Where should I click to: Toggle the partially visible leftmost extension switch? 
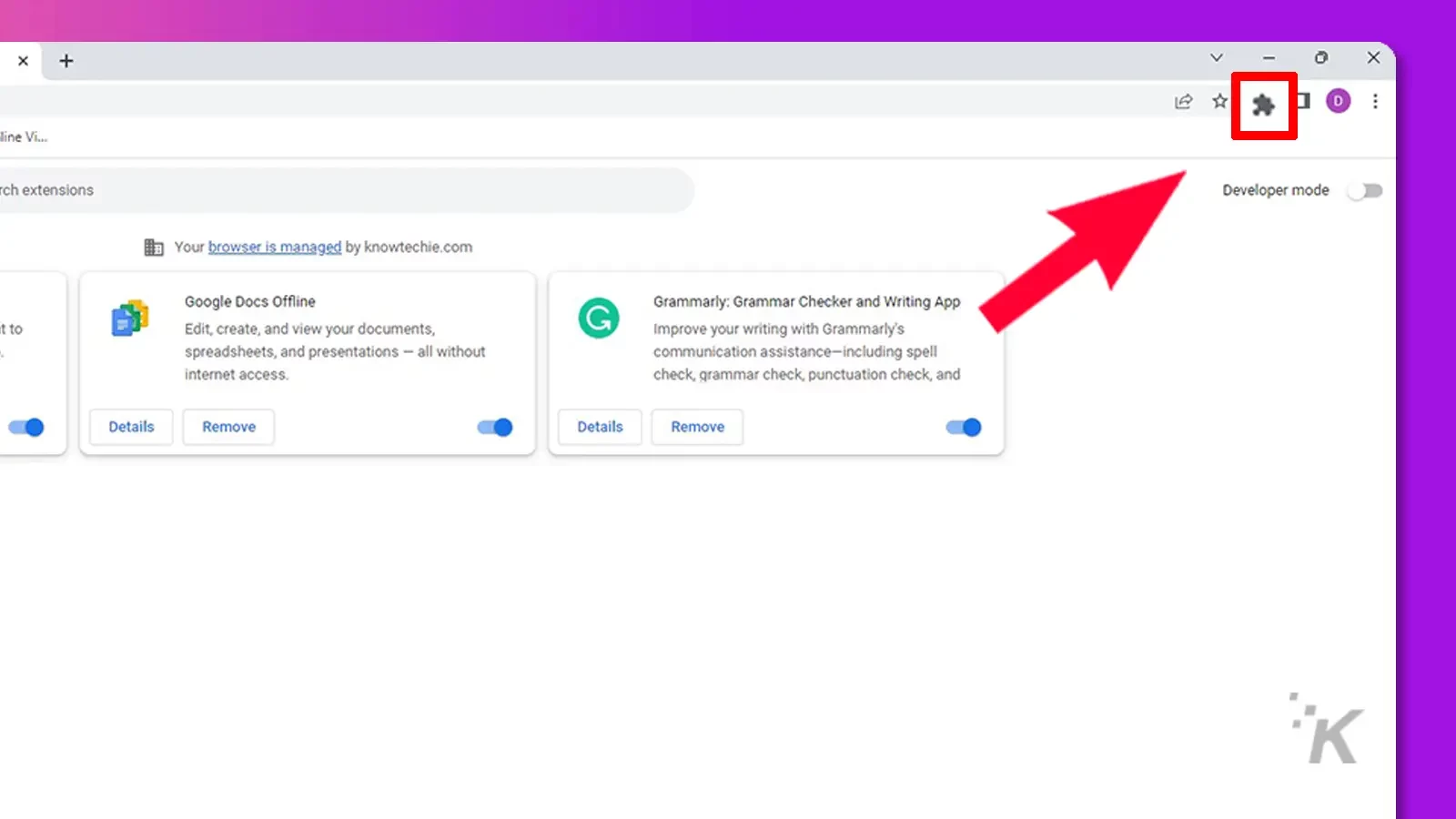coord(25,427)
